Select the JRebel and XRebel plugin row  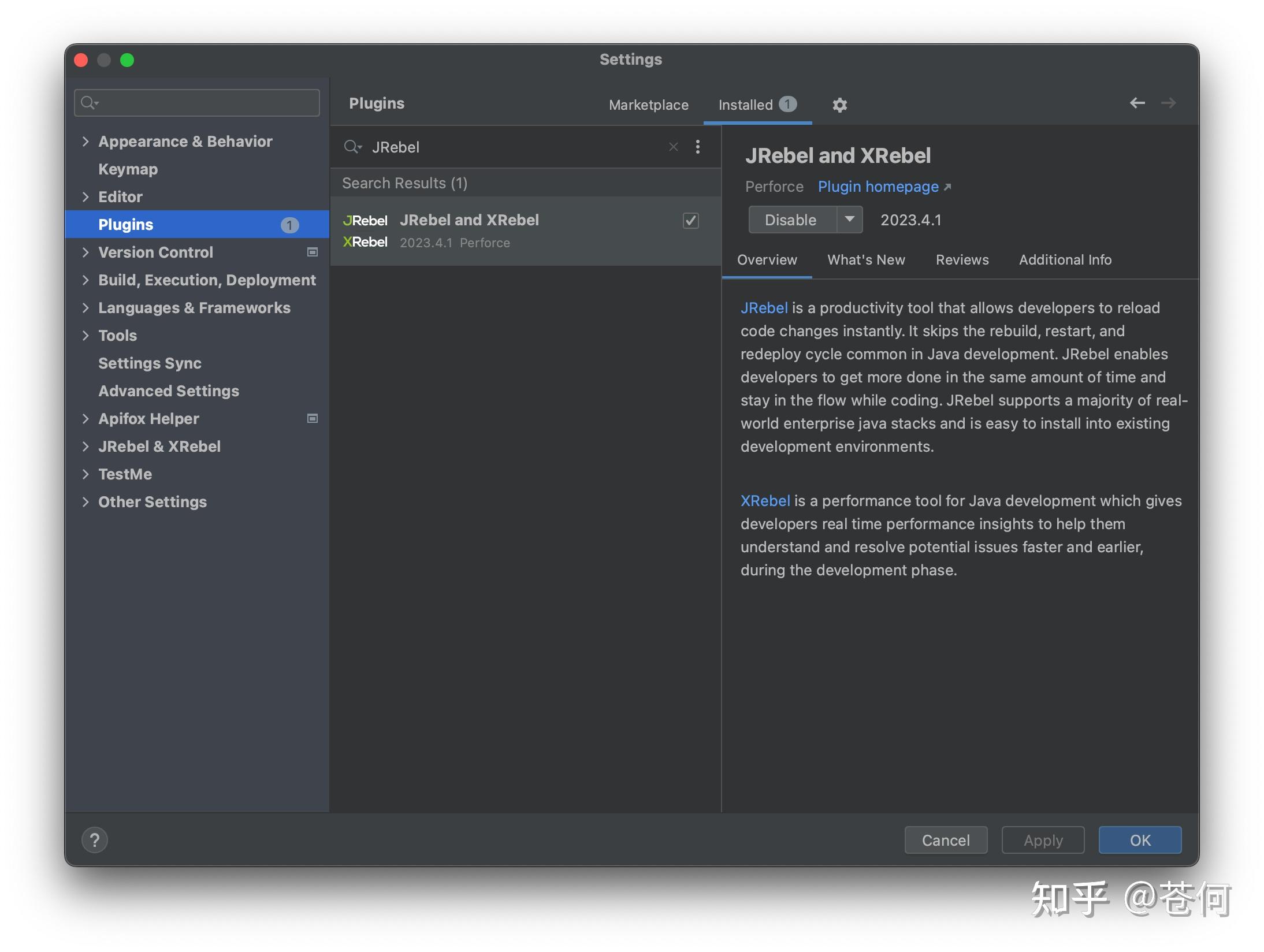click(526, 231)
